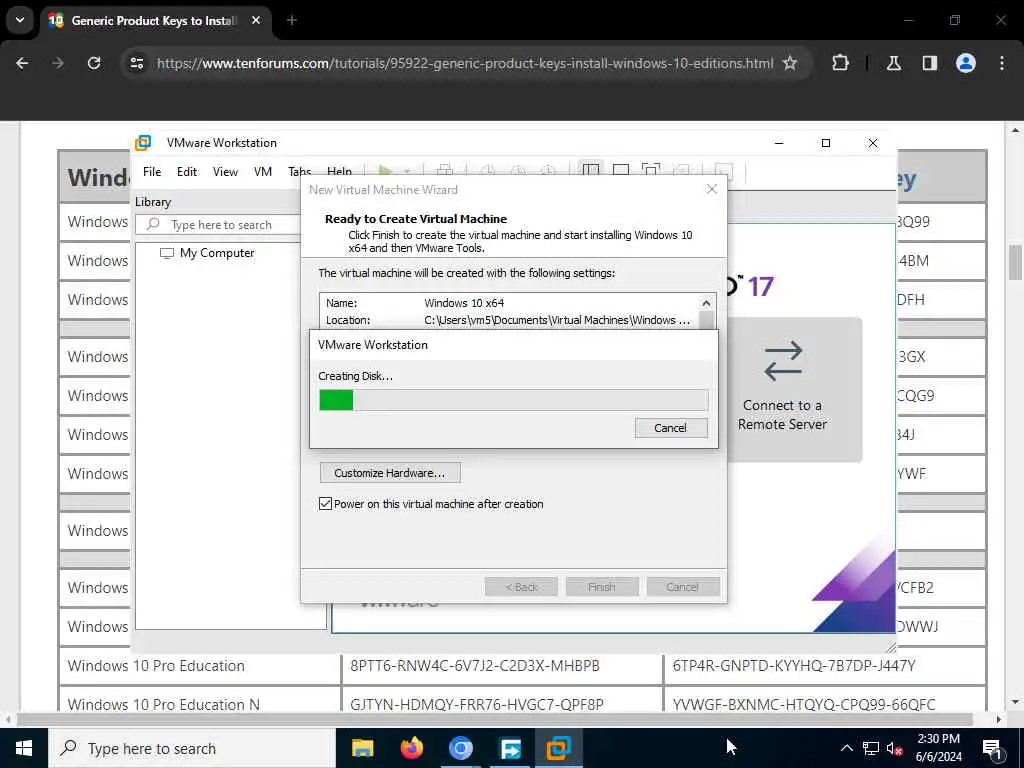This screenshot has width=1024, height=768.
Task: Click the remote server arrows icon
Action: [783, 361]
